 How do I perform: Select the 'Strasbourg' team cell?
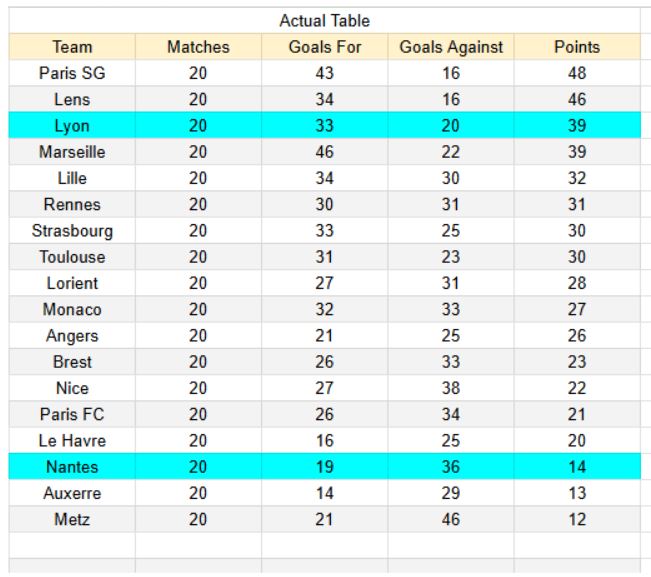(x=72, y=231)
